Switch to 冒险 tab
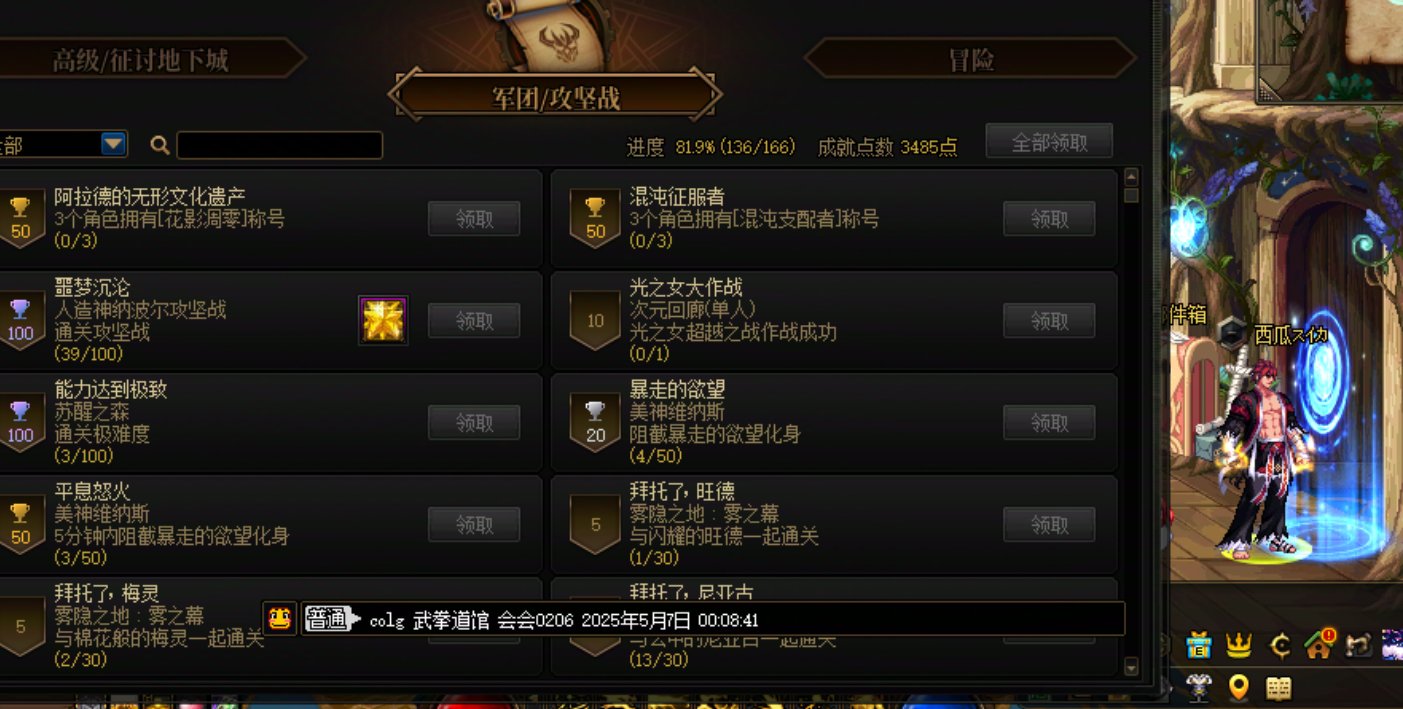This screenshot has width=1403, height=709. (x=970, y=59)
